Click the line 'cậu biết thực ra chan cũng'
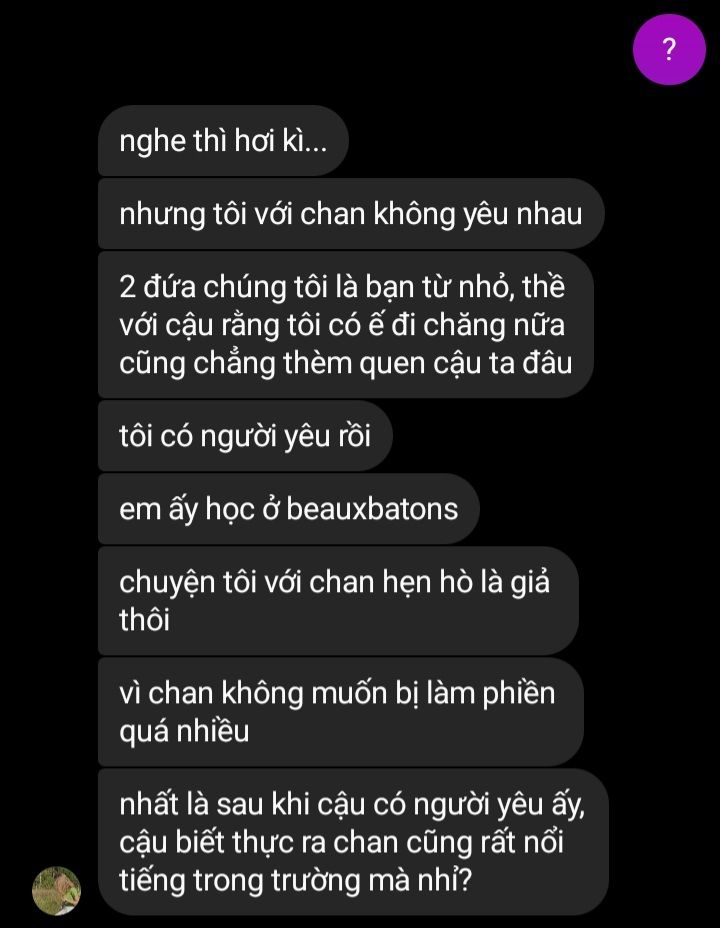This screenshot has width=720, height=928. [341, 842]
